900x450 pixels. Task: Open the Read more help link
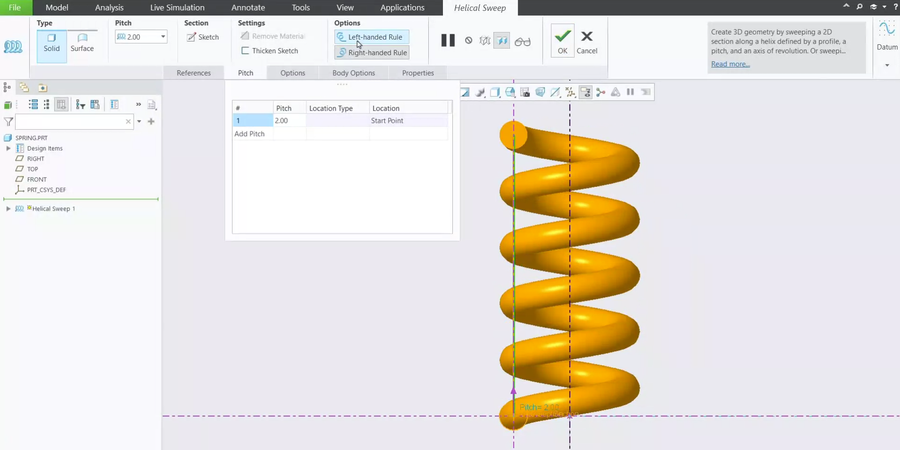730,64
